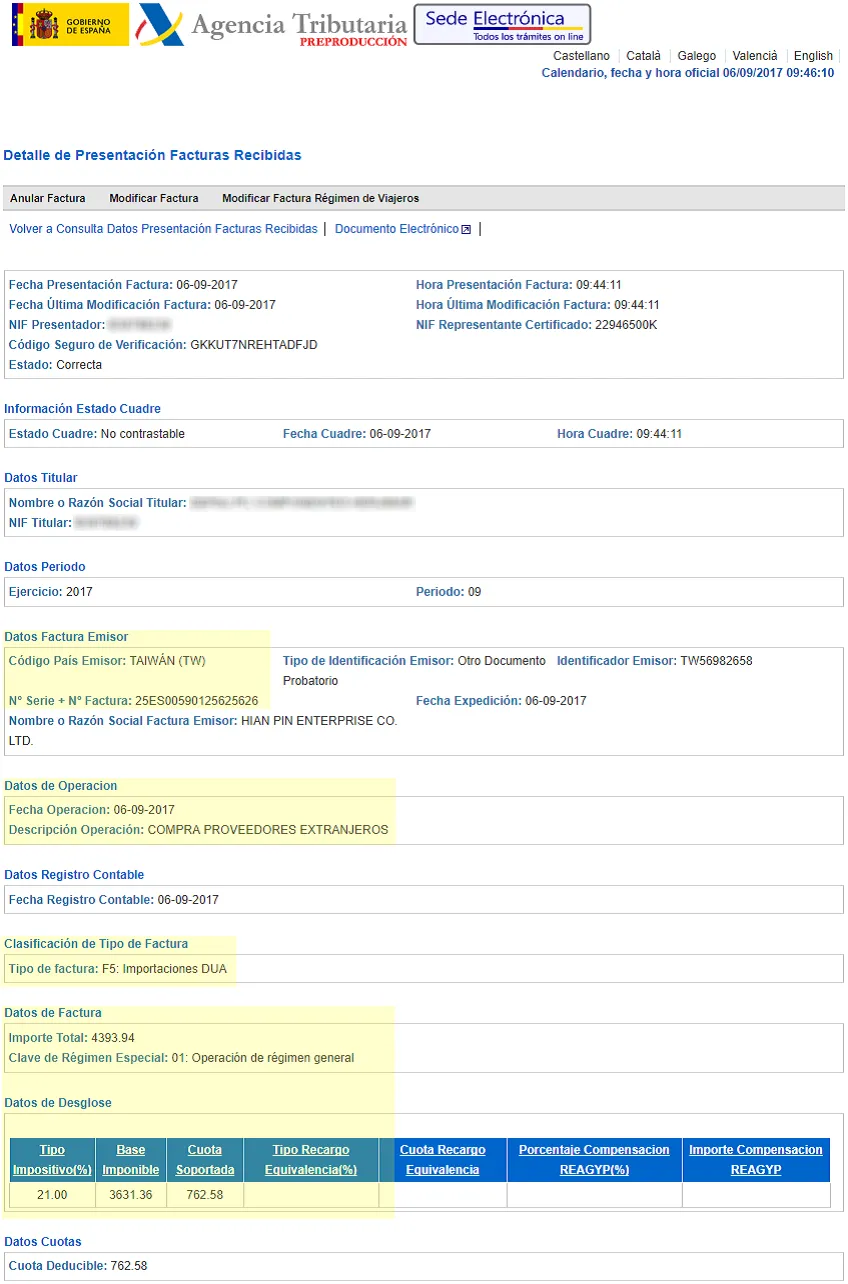Open the Anular Factura menu item
The image size is (848, 1284).
click(x=47, y=198)
